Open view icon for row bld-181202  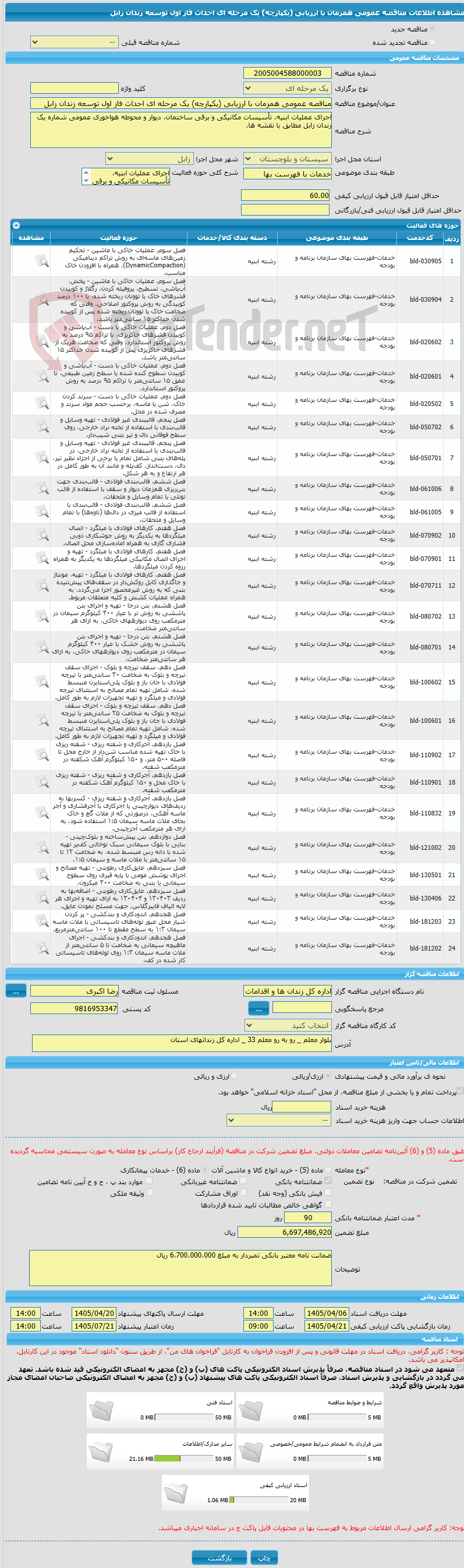coord(41,948)
